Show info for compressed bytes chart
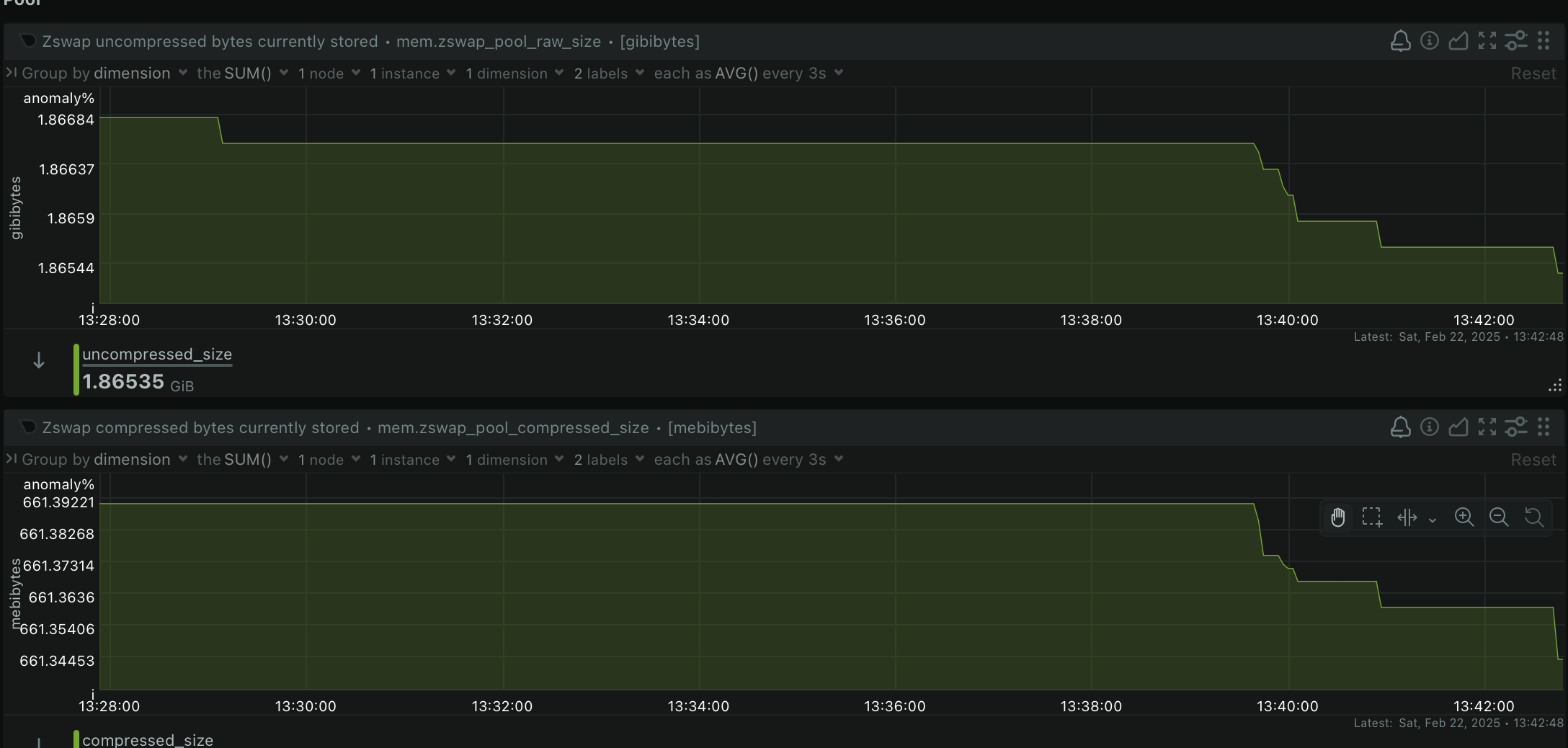 pos(1430,427)
